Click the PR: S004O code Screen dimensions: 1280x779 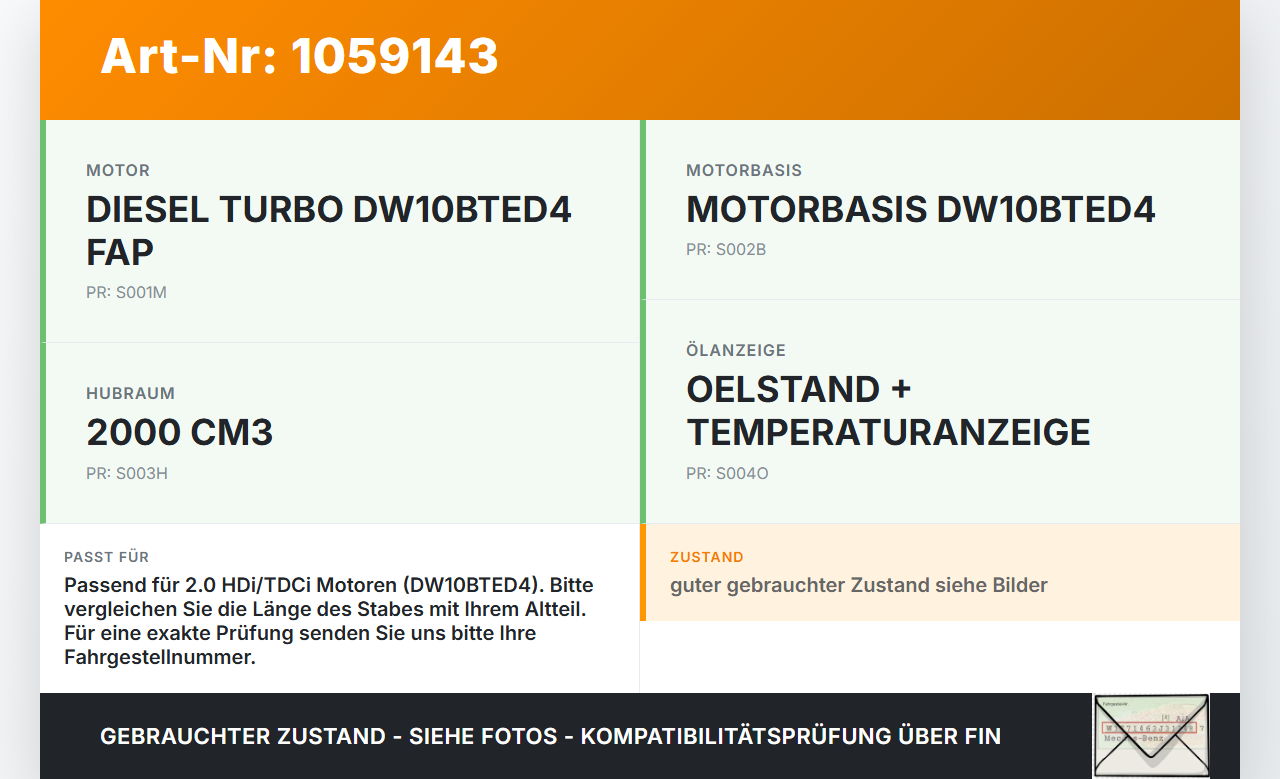727,474
